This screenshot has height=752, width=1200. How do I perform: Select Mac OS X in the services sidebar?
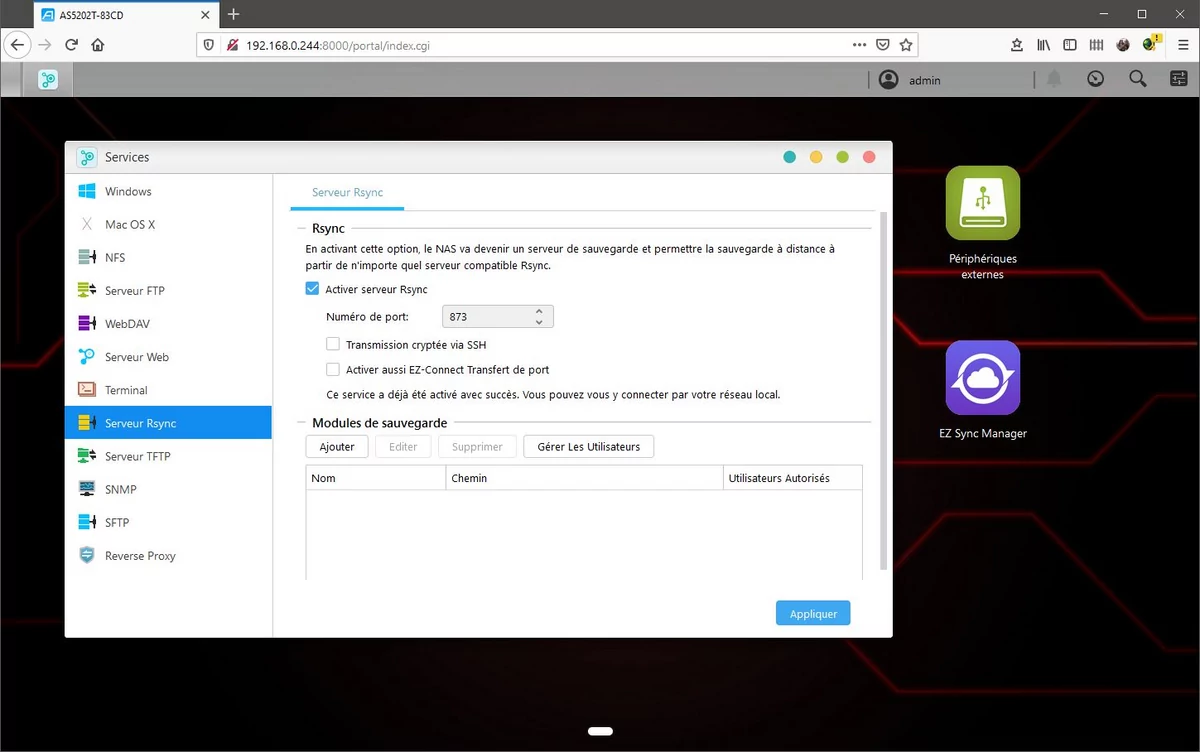pyautogui.click(x=168, y=224)
